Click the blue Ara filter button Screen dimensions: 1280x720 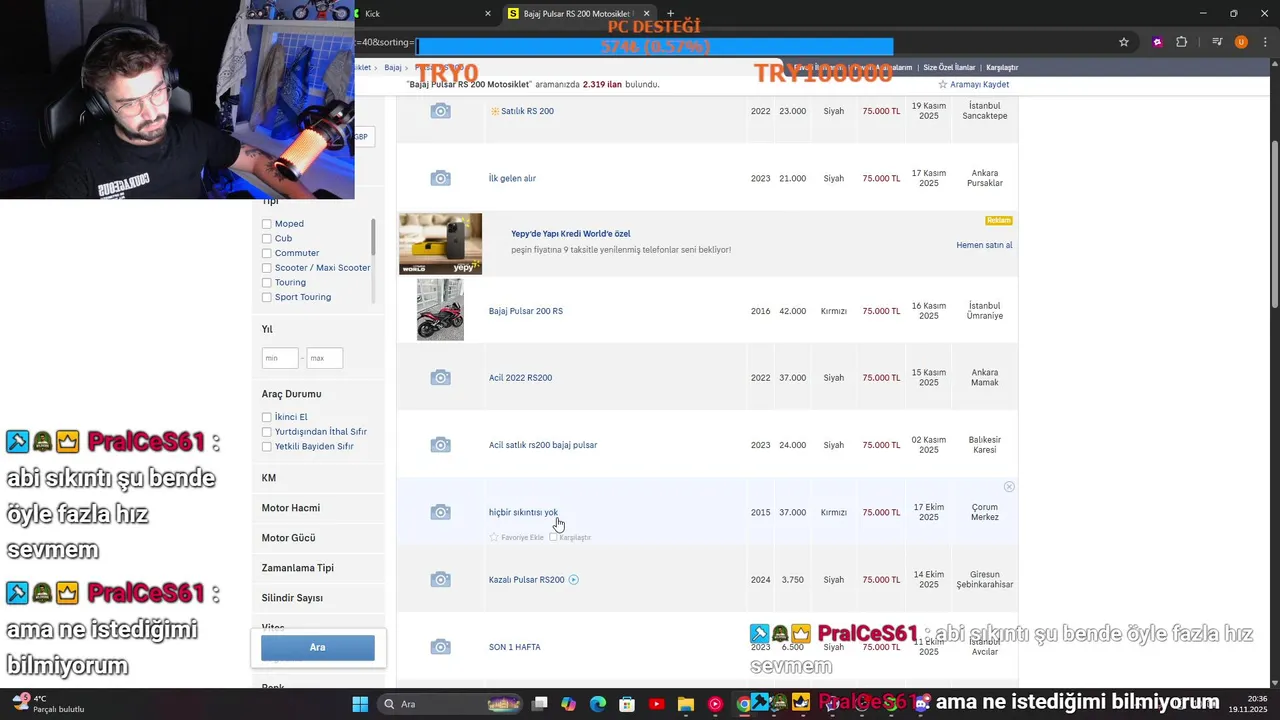click(318, 647)
